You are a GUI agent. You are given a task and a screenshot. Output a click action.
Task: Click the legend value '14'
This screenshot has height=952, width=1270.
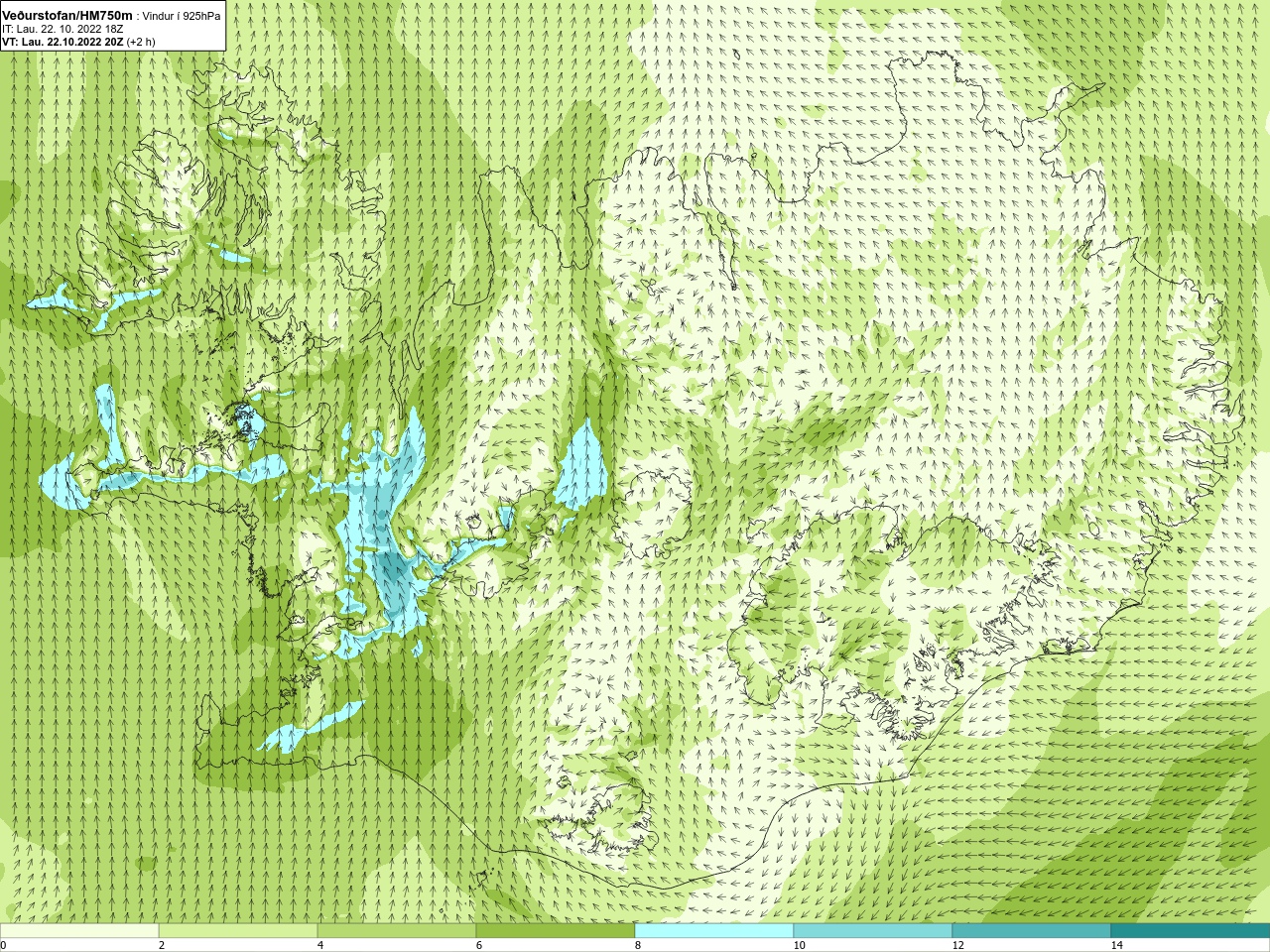[x=1117, y=945]
